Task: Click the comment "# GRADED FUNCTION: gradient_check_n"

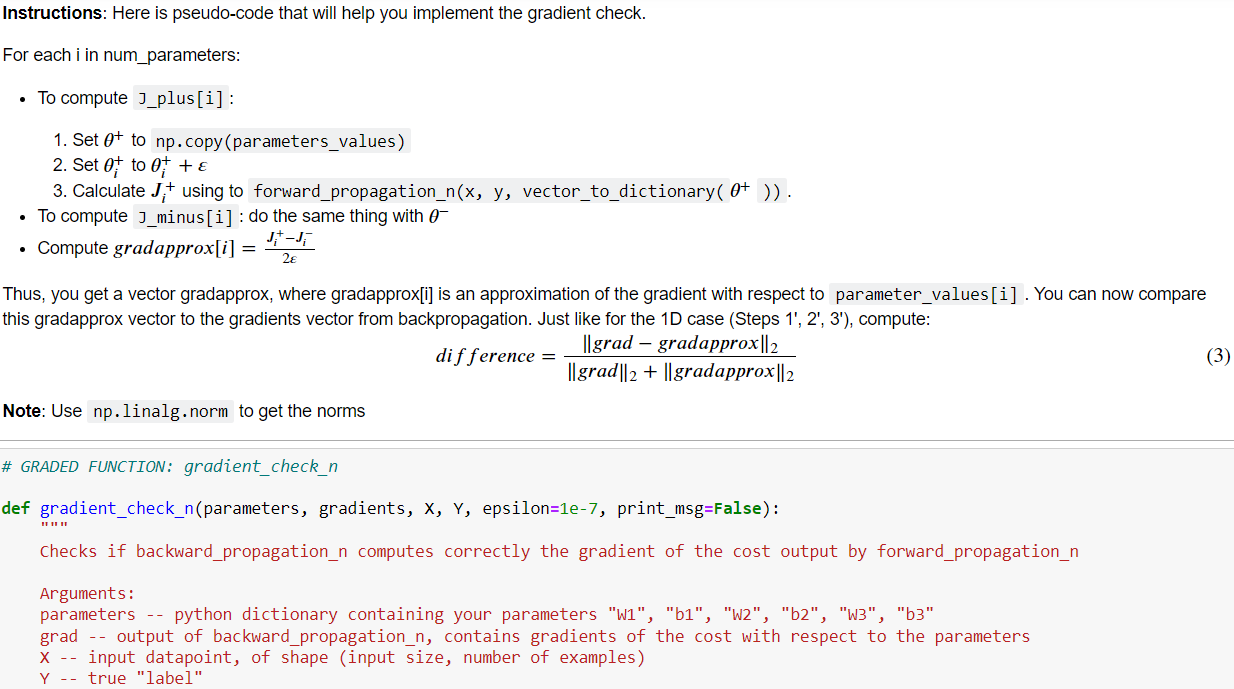Action: 169,466
